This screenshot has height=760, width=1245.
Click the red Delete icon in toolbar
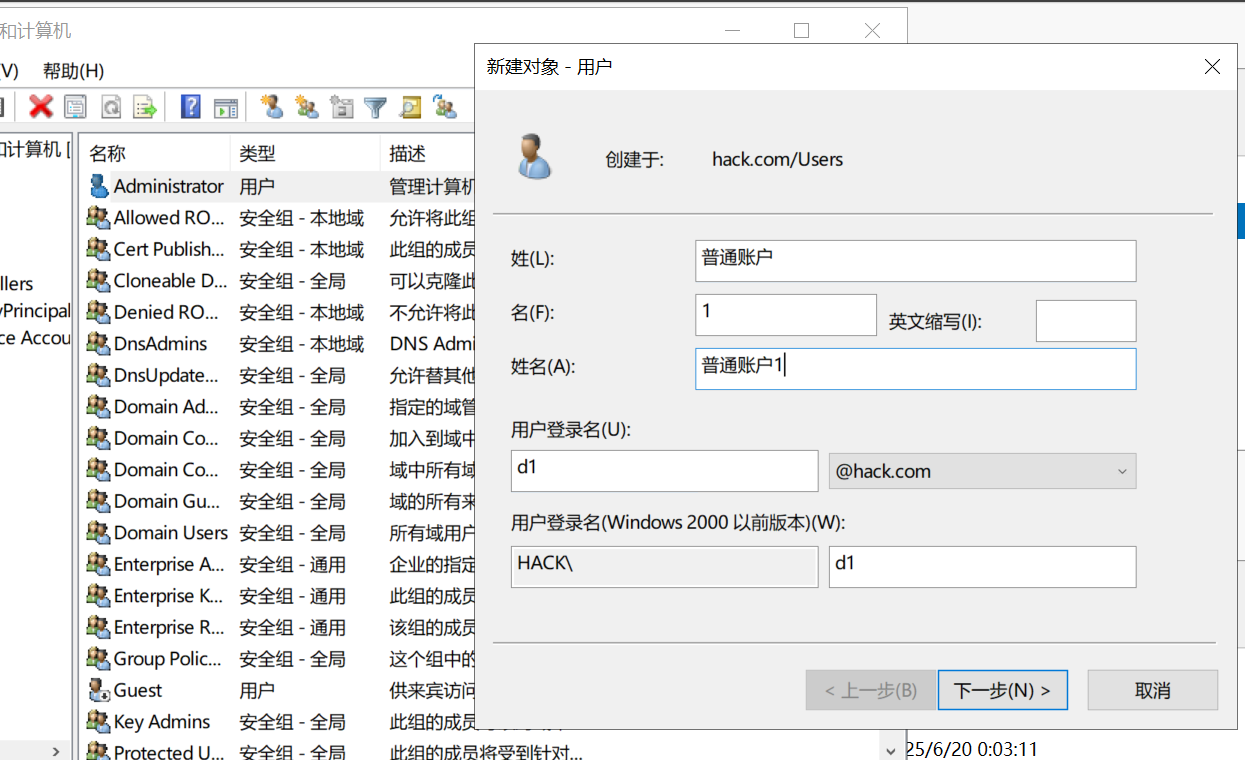pos(41,107)
